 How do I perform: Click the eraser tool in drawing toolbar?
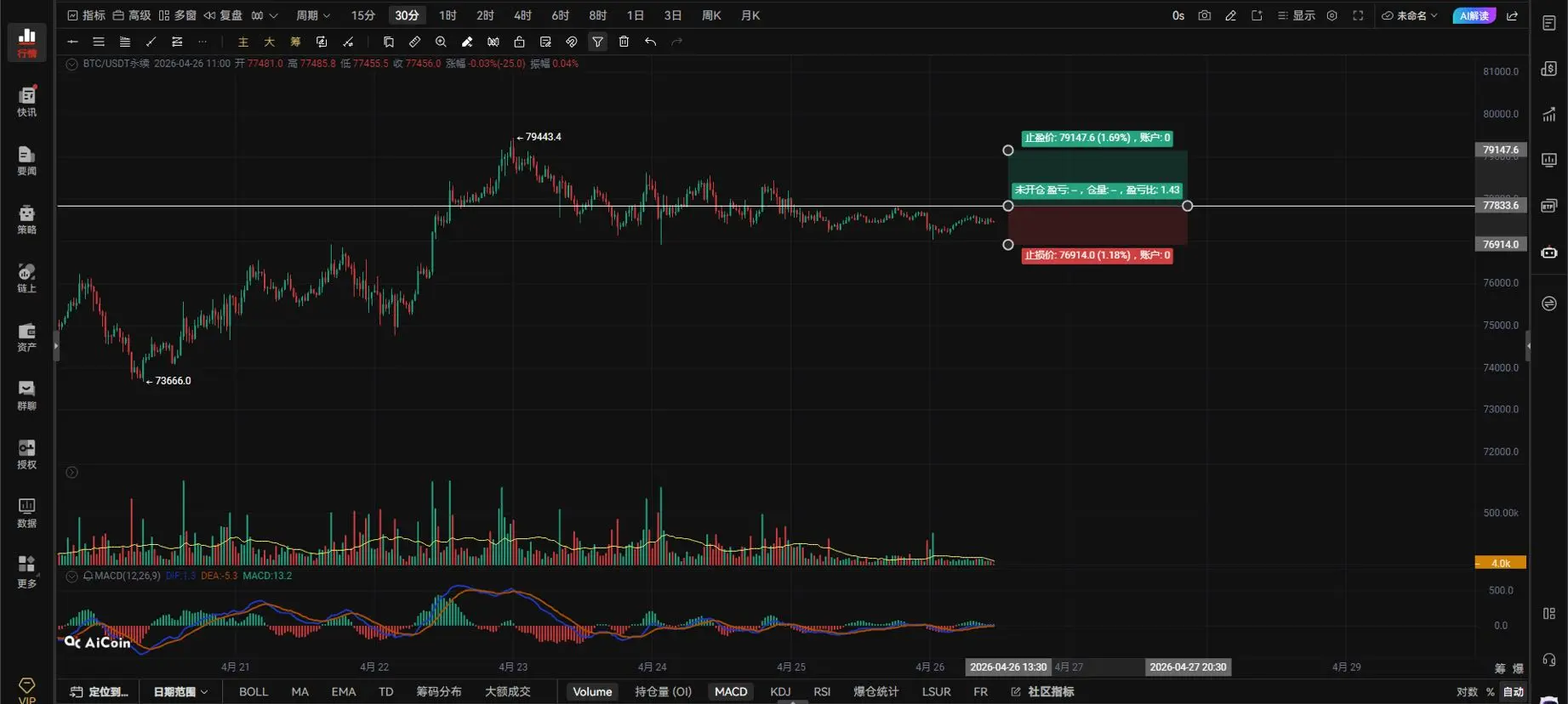point(467,42)
